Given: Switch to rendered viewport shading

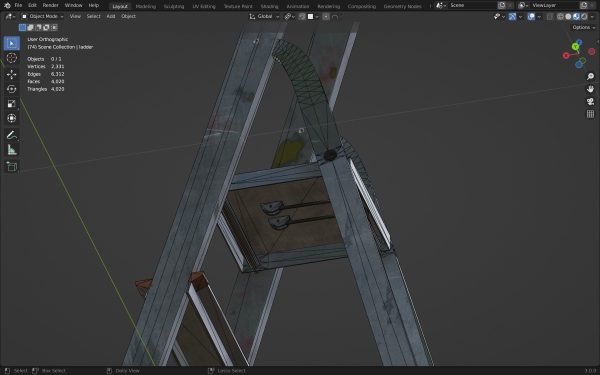Looking at the screenshot, I should point(584,16).
